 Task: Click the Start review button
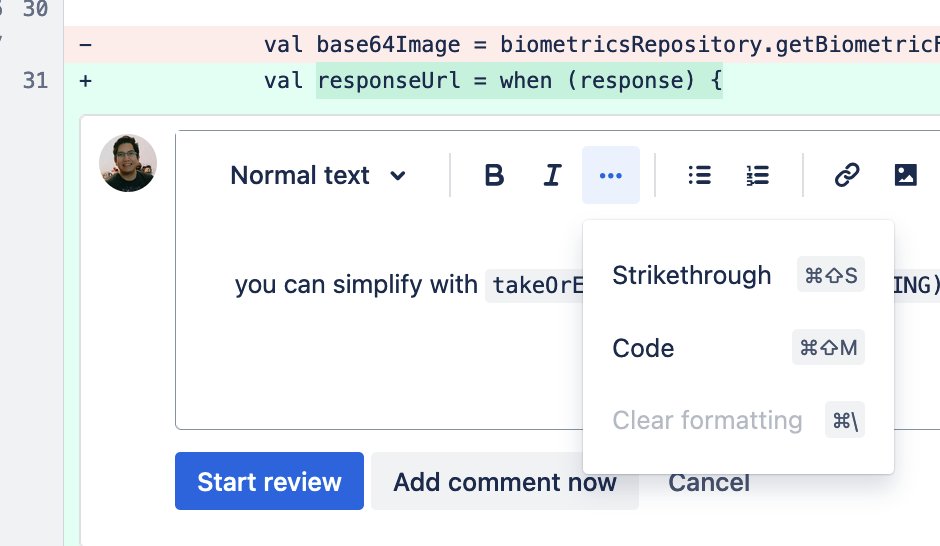tap(269, 481)
